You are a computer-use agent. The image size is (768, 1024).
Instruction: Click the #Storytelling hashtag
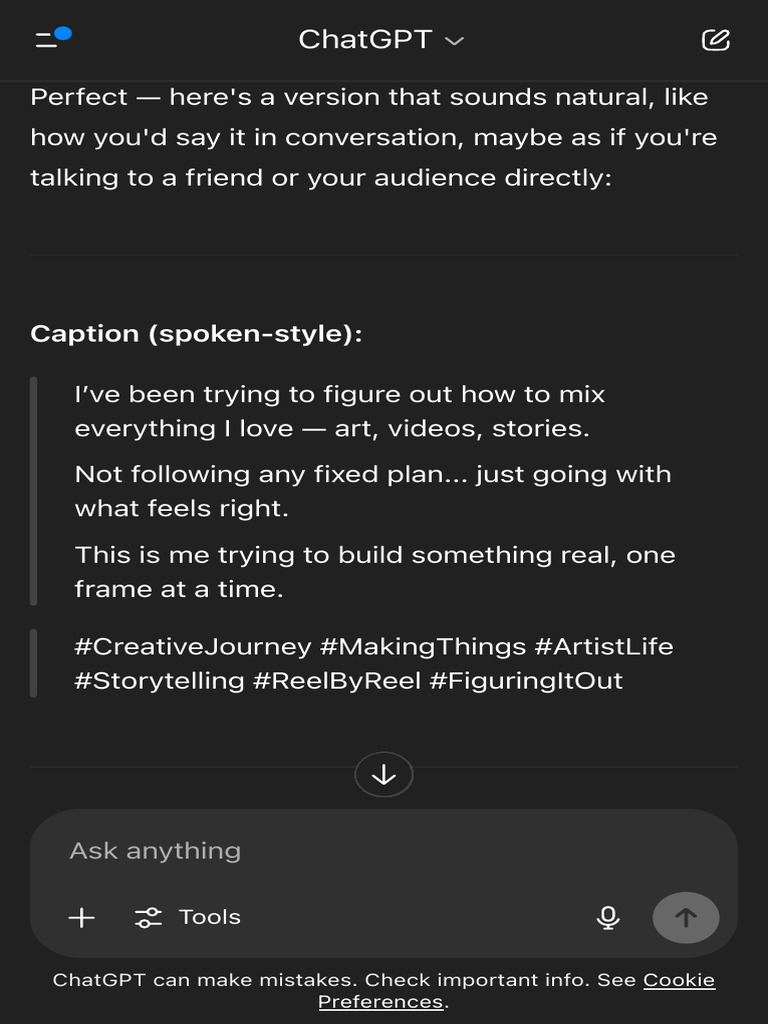pyautogui.click(x=159, y=681)
